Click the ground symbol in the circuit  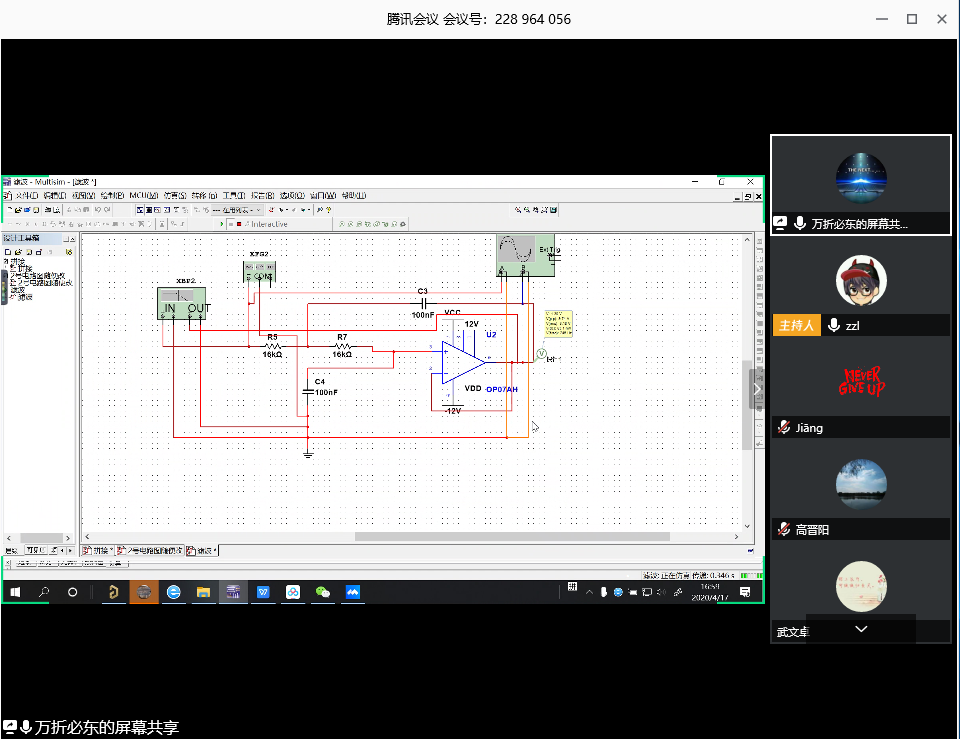tap(308, 454)
